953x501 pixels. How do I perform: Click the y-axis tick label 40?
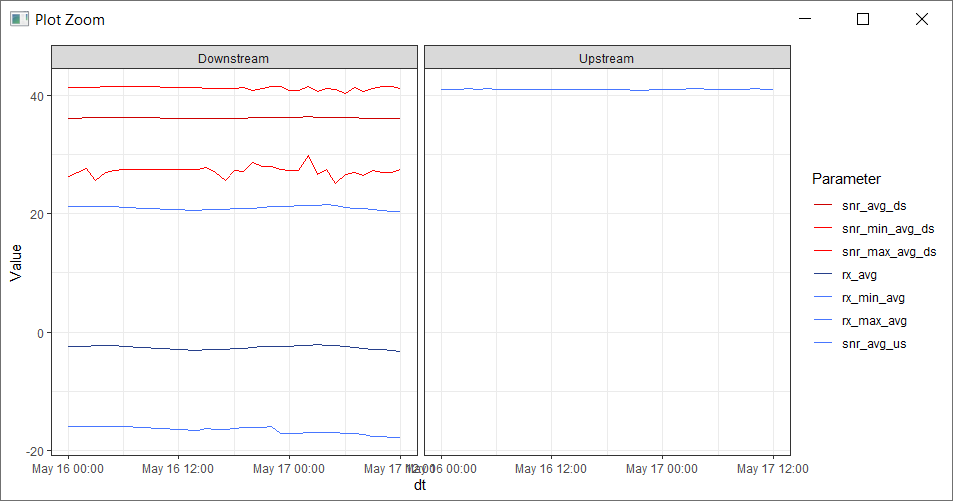36,96
